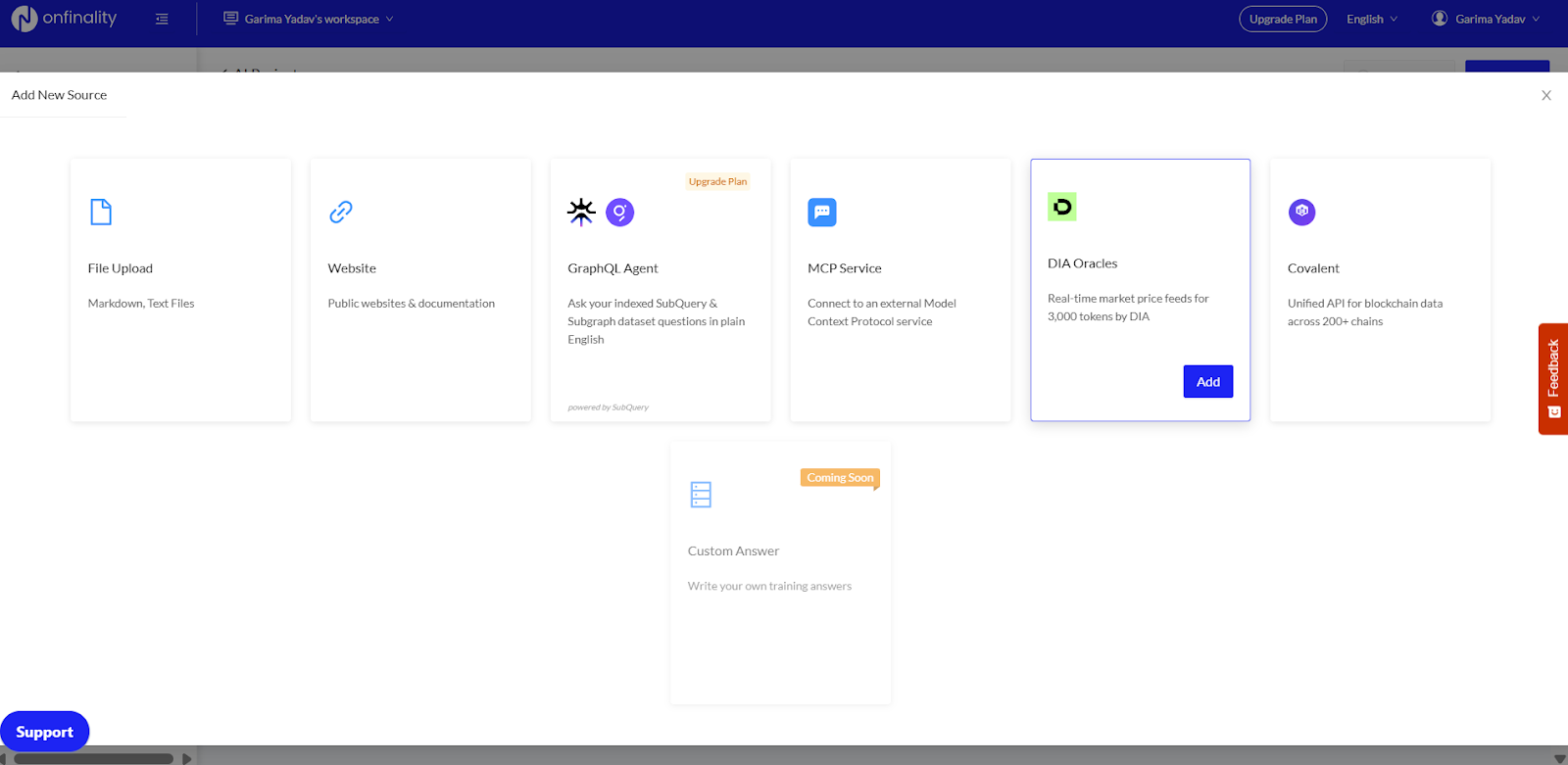Open the English language dropdown
The width and height of the screenshot is (1568, 765).
tap(1371, 19)
